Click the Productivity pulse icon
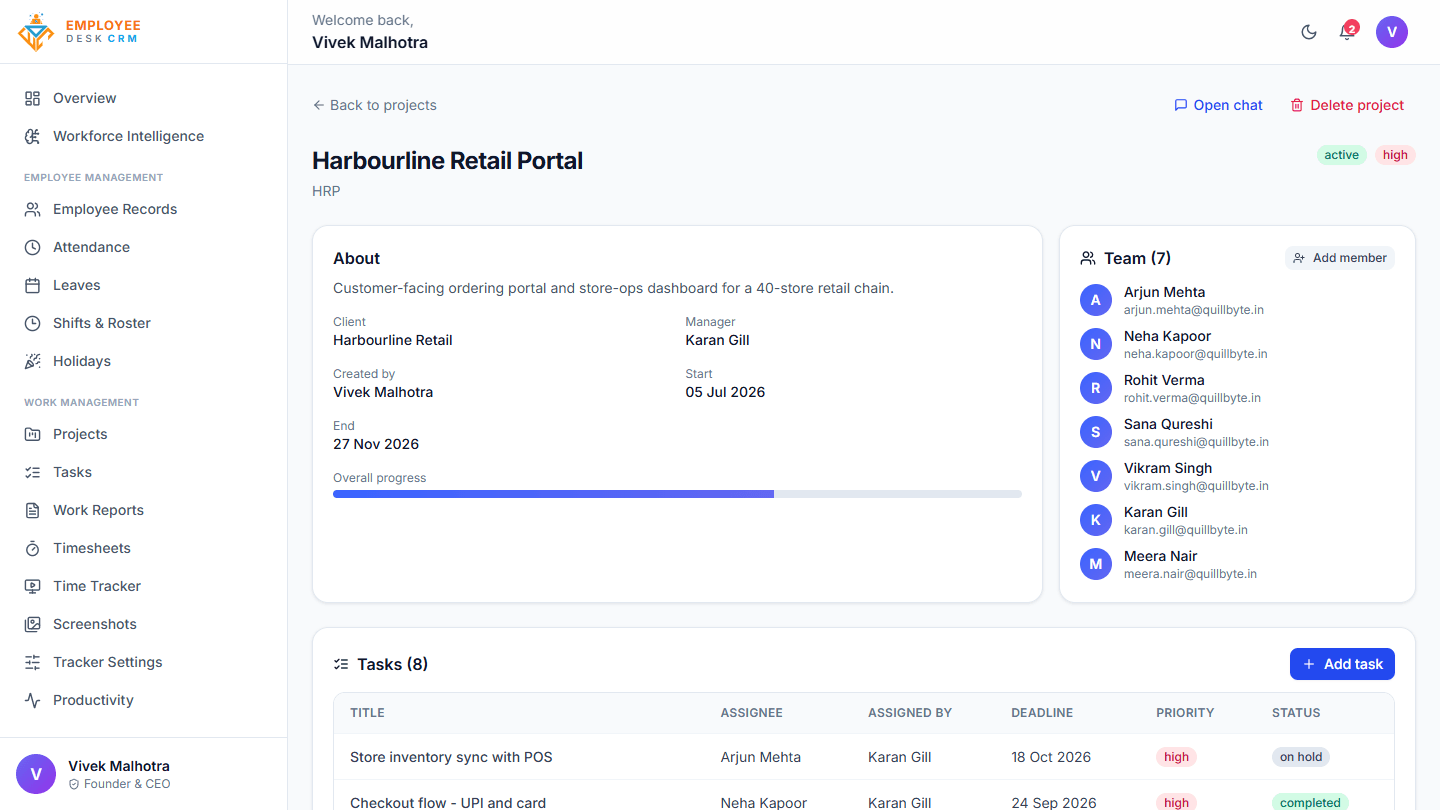This screenshot has width=1440, height=810. coord(33,700)
